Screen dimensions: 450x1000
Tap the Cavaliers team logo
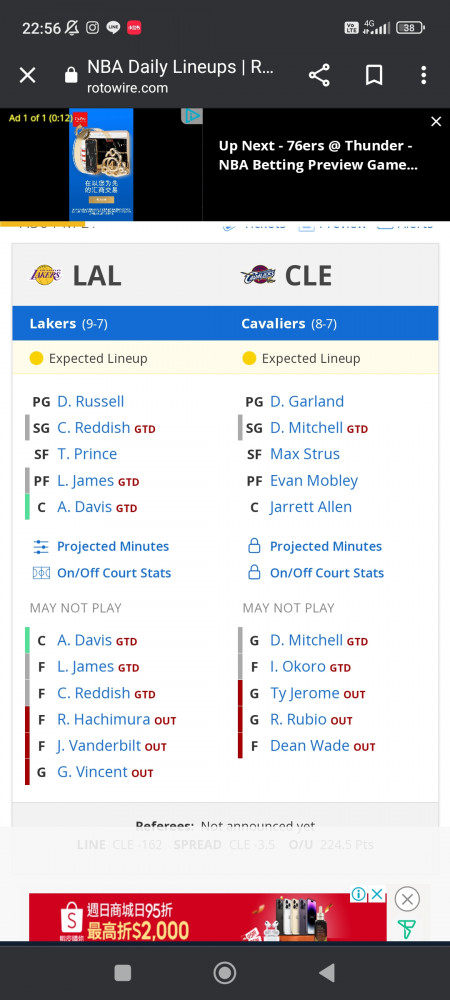click(x=258, y=276)
